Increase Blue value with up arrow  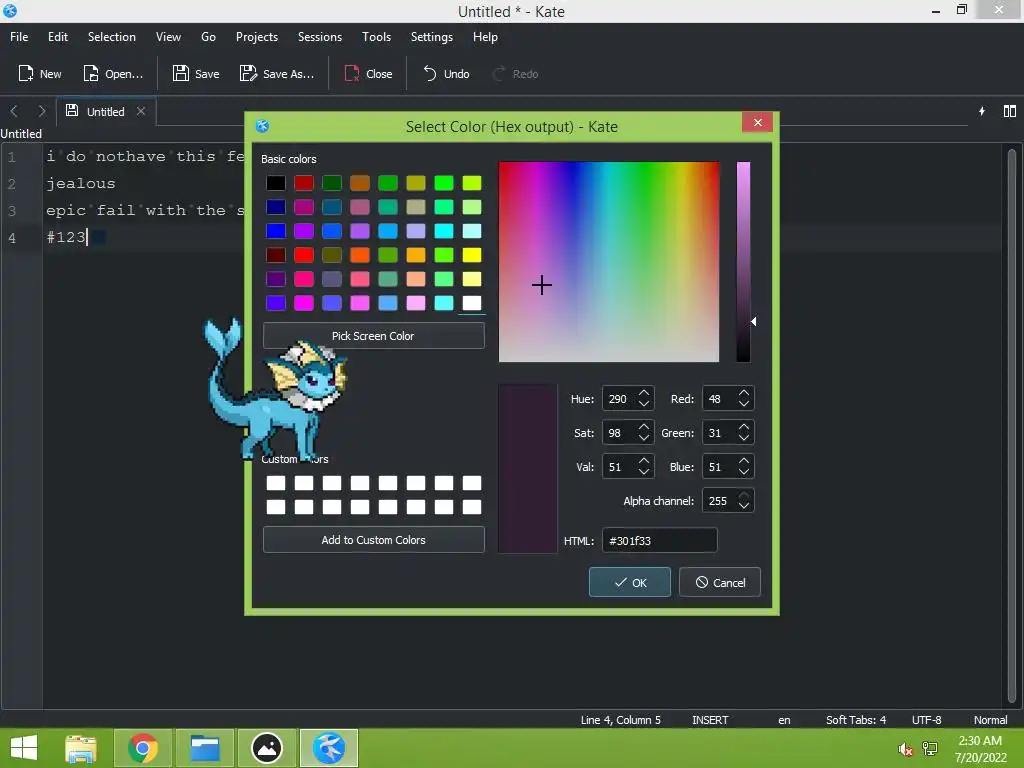[x=744, y=461]
